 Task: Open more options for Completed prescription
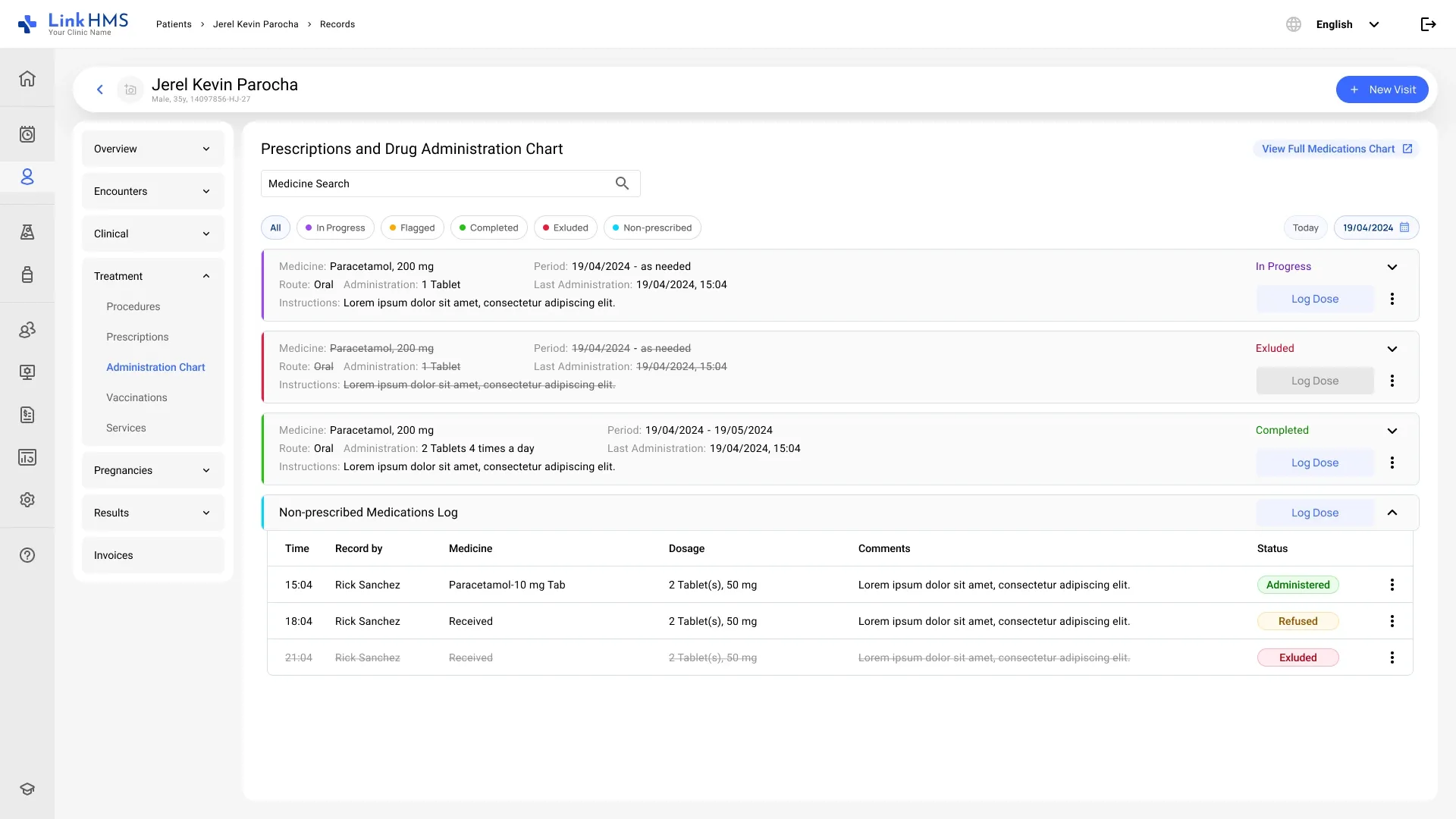(x=1392, y=463)
